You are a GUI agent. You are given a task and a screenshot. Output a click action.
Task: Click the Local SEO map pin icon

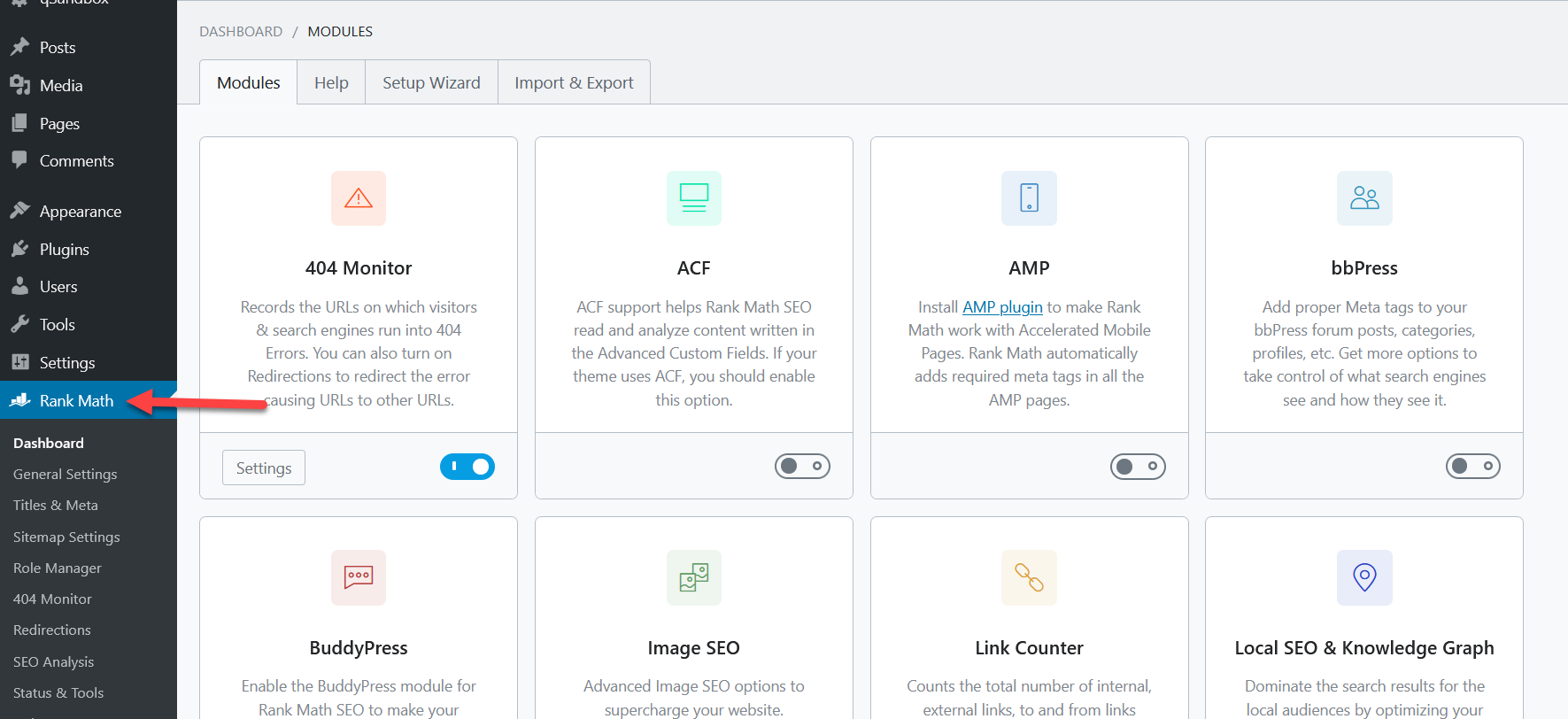tap(1364, 577)
